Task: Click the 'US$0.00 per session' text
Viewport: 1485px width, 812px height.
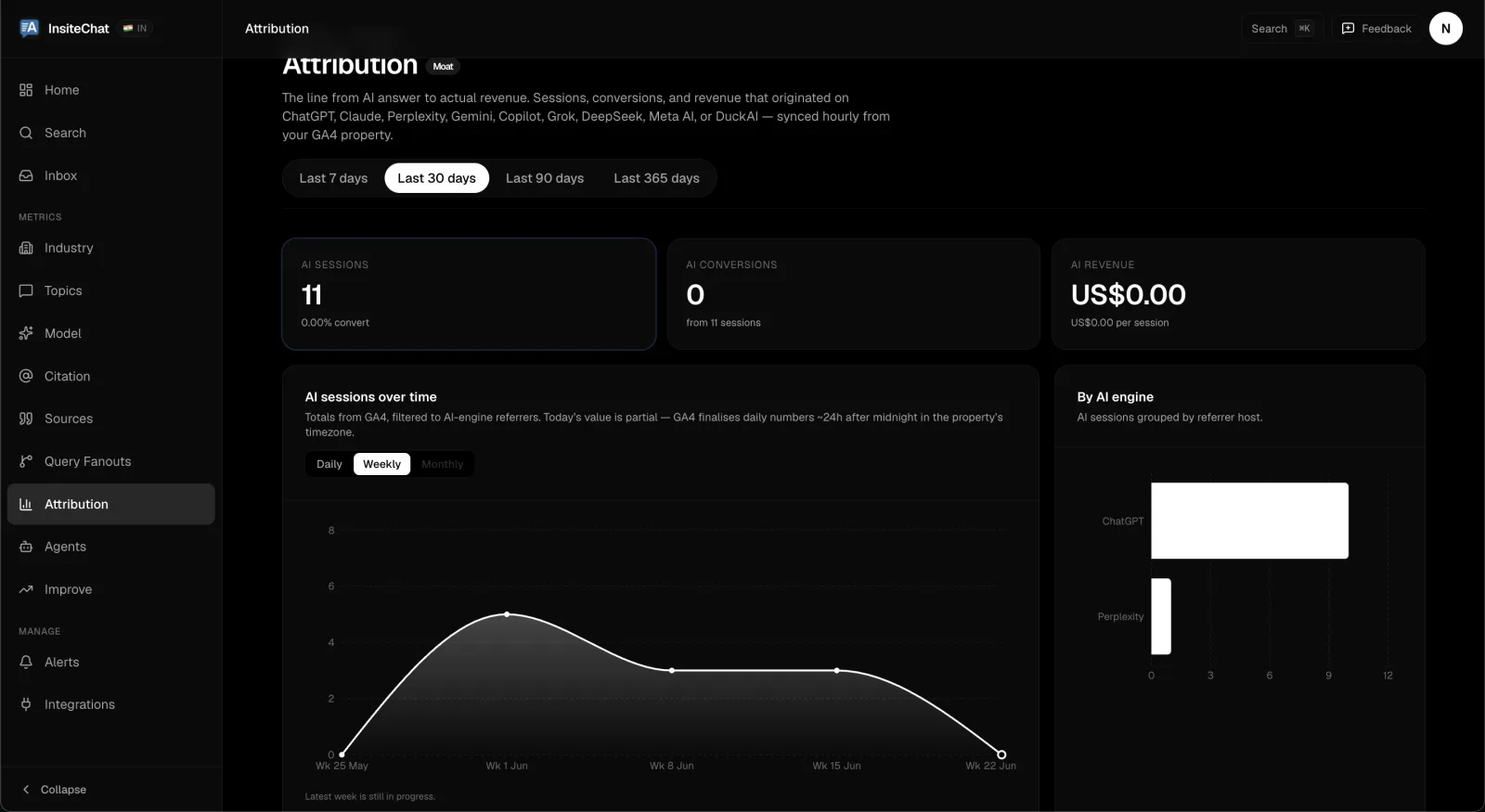Action: [1119, 323]
